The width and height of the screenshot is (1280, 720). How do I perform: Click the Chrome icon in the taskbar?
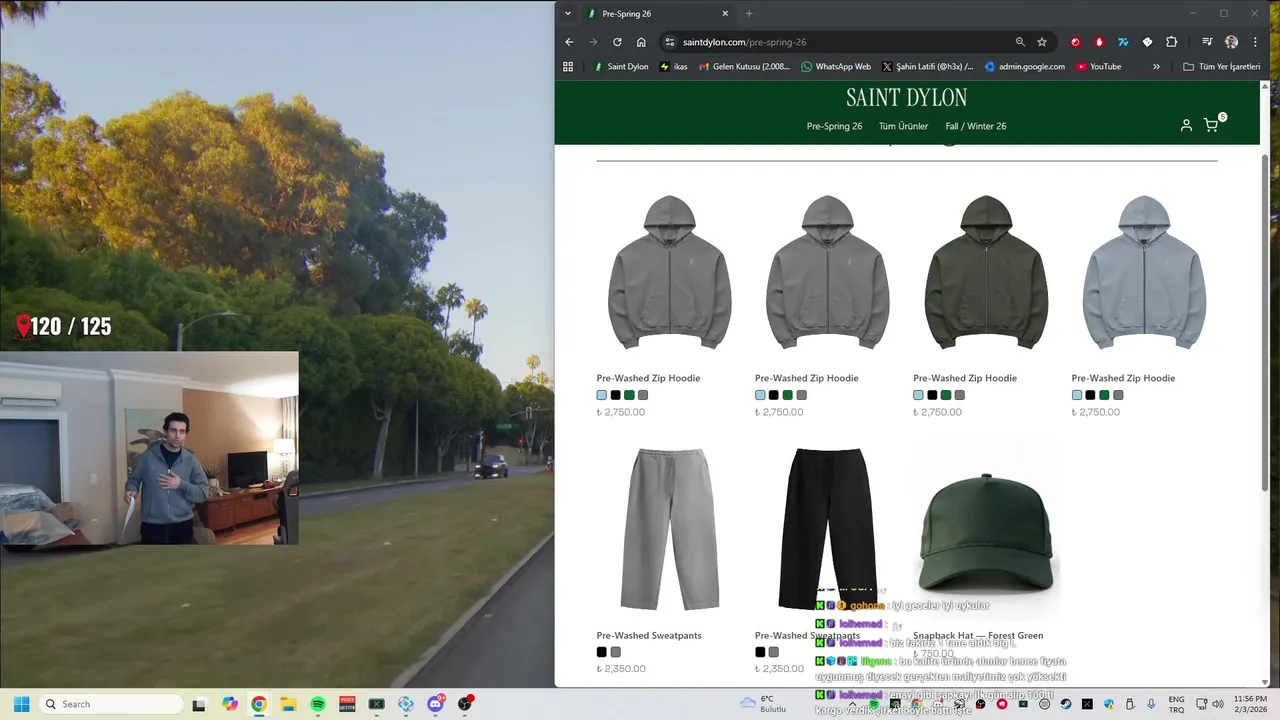tap(259, 704)
